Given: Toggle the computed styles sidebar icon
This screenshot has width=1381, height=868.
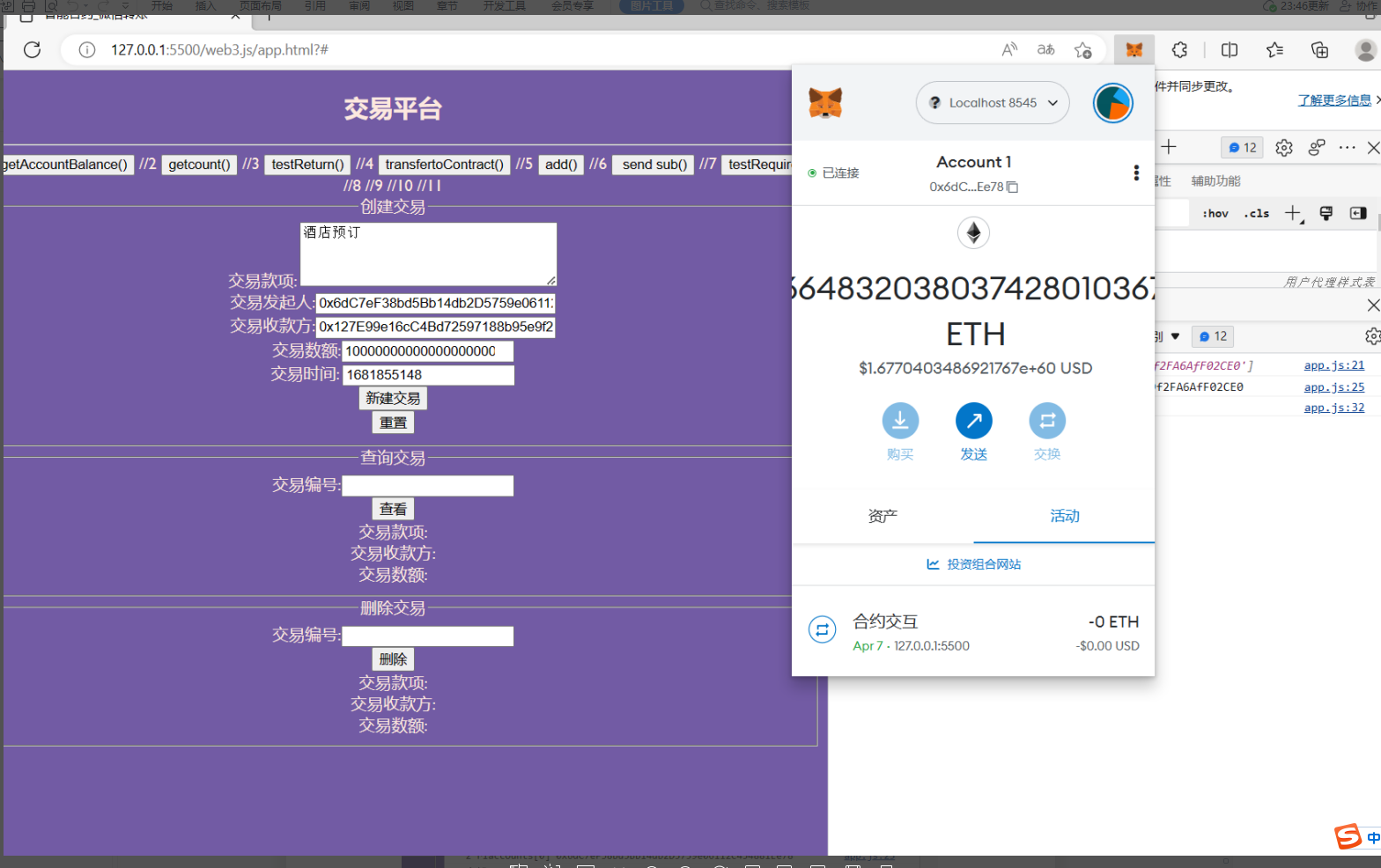Looking at the screenshot, I should click(x=1358, y=213).
